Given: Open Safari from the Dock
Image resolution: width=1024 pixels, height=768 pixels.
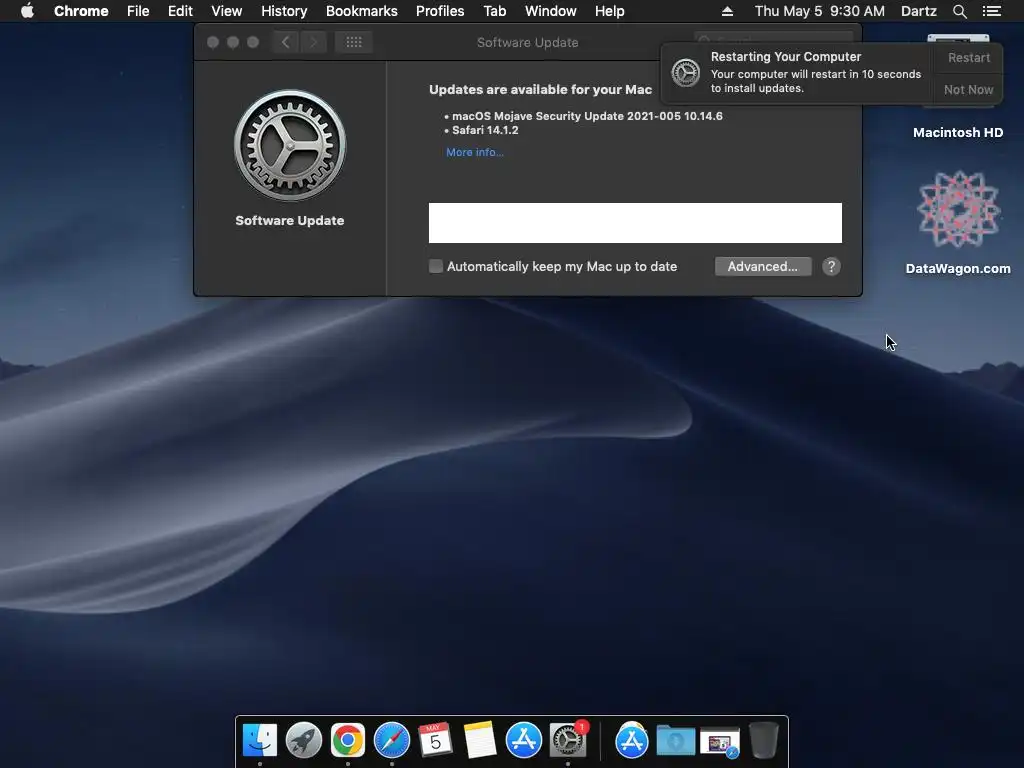Looking at the screenshot, I should (x=392, y=741).
